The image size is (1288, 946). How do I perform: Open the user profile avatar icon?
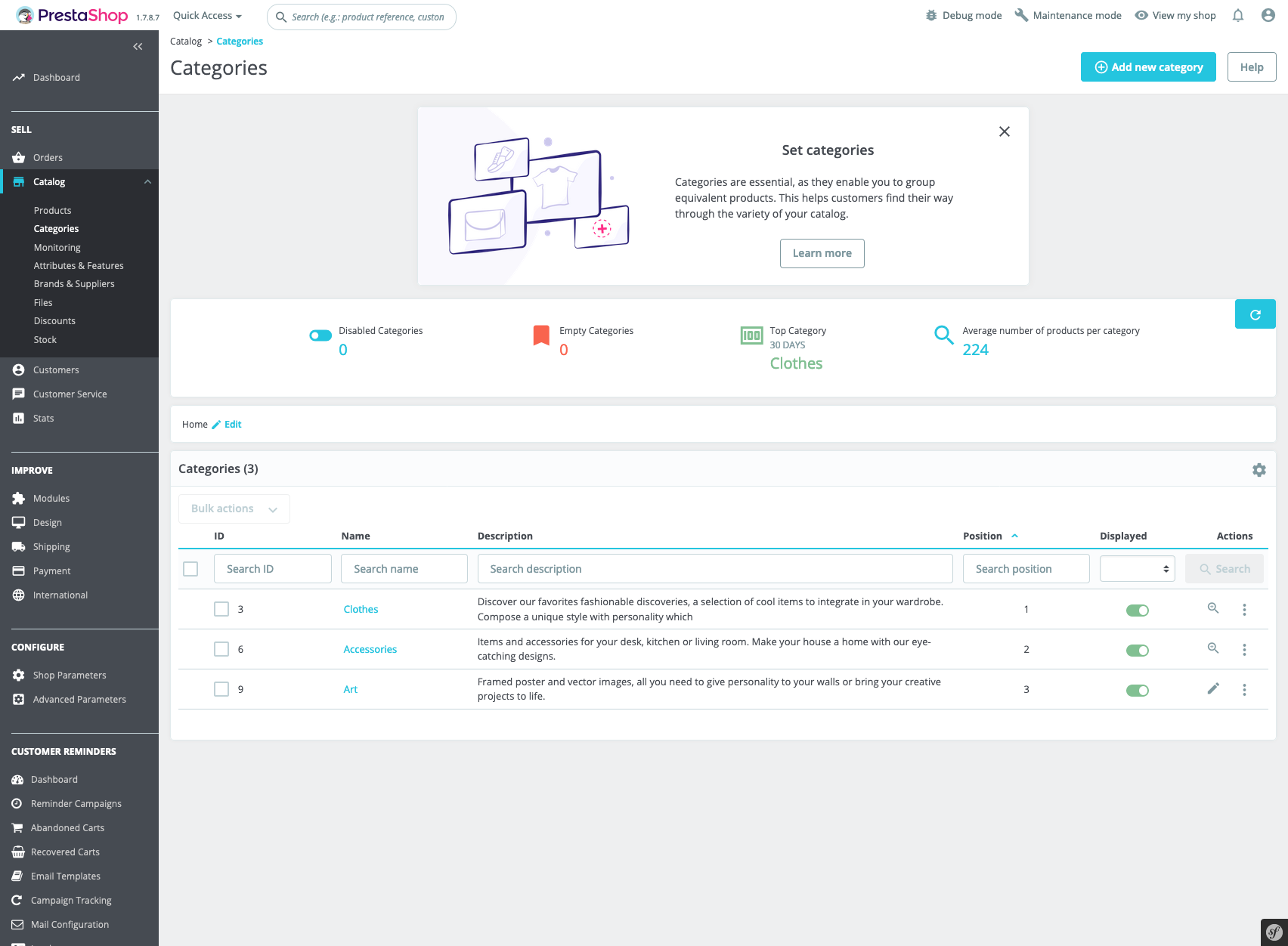(1268, 15)
